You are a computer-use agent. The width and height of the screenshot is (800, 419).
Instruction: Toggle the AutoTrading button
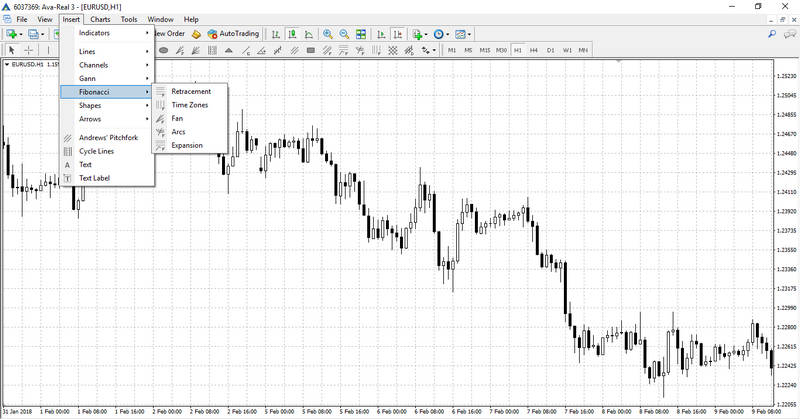(233, 33)
